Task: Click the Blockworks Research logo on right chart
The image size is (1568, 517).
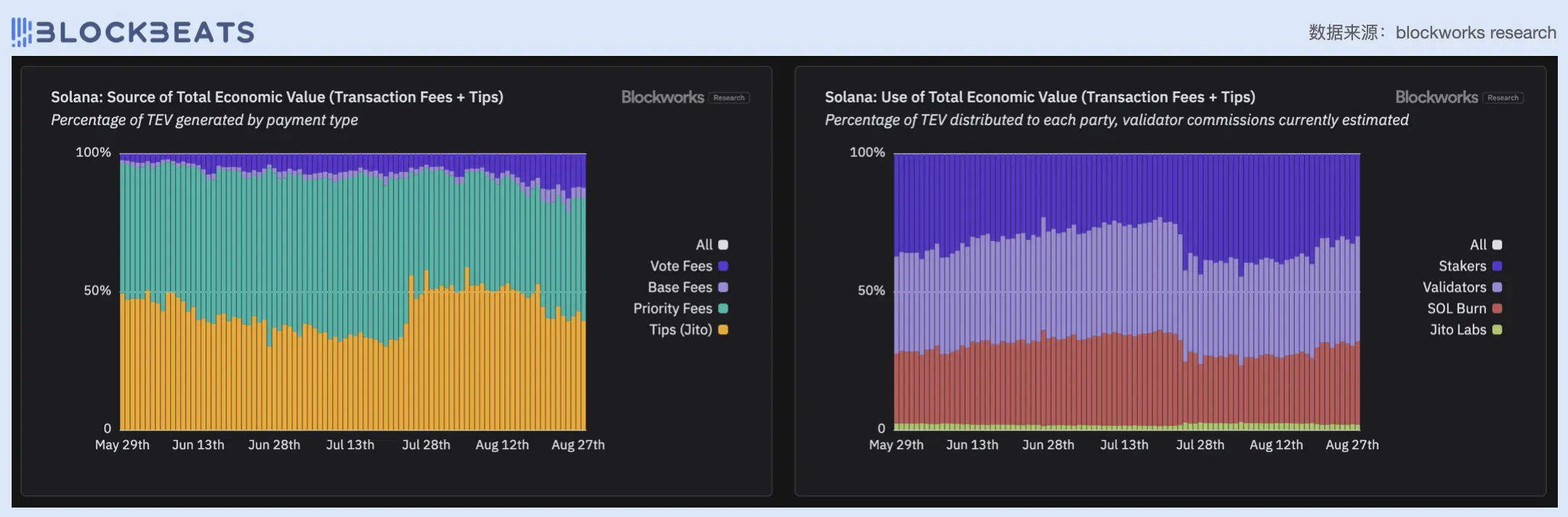Action: click(1458, 97)
